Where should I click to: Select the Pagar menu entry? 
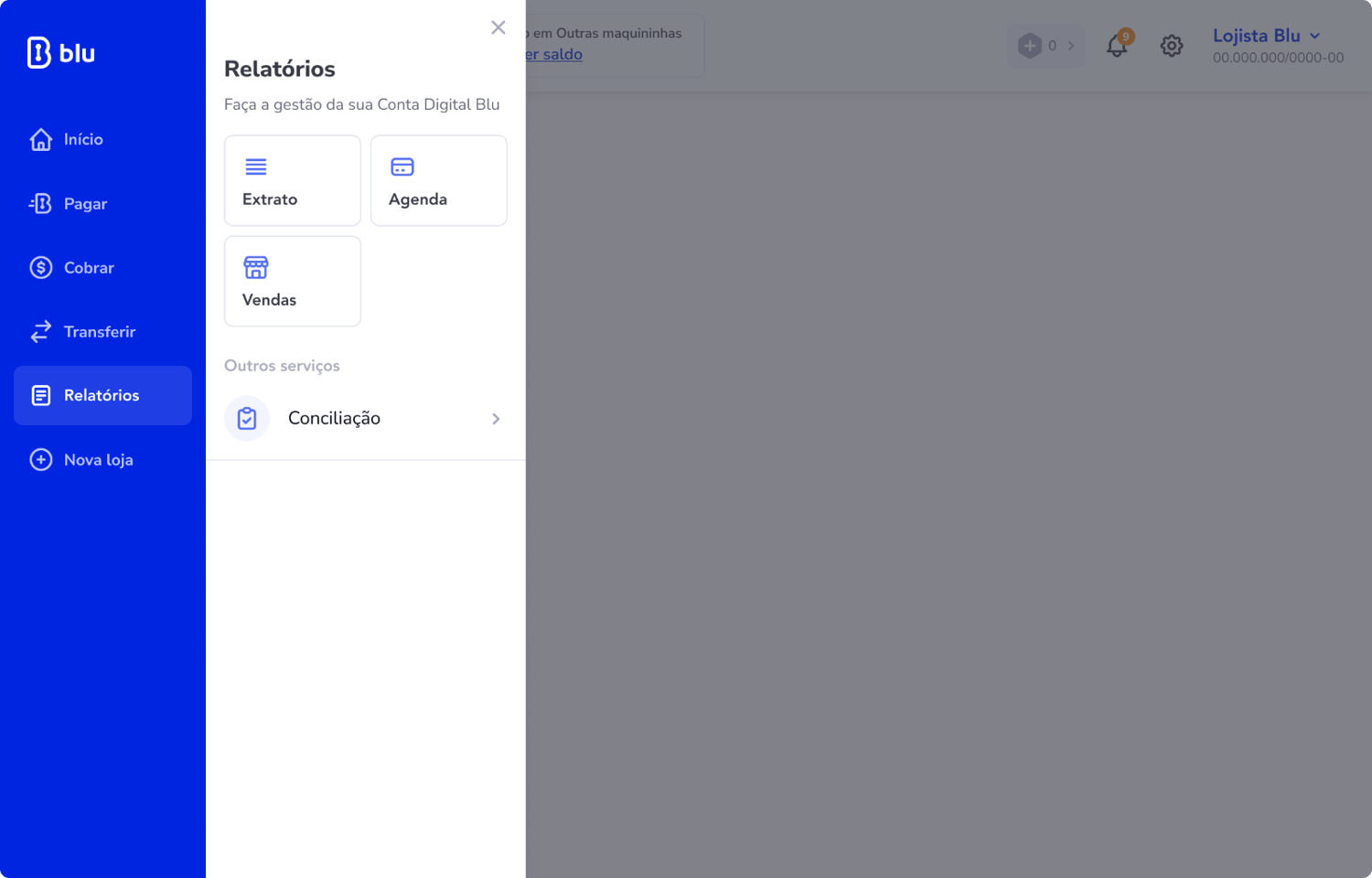85,203
